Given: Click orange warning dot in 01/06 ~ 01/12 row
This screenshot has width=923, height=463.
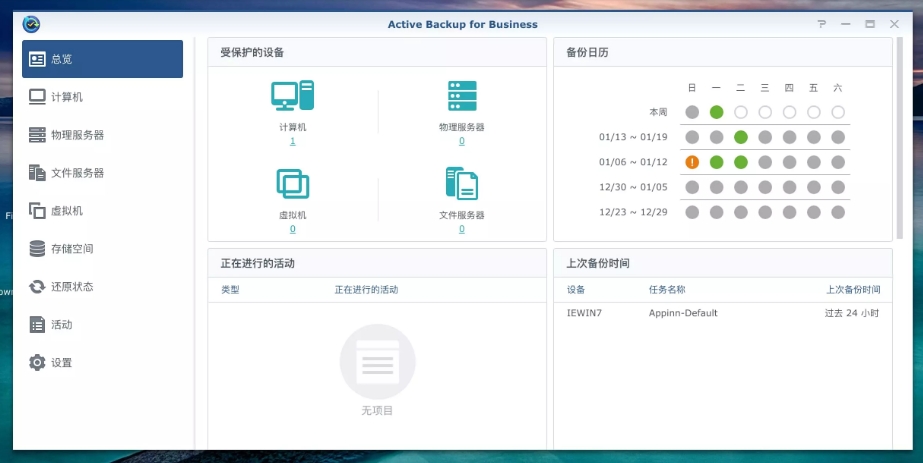Looking at the screenshot, I should [x=692, y=162].
